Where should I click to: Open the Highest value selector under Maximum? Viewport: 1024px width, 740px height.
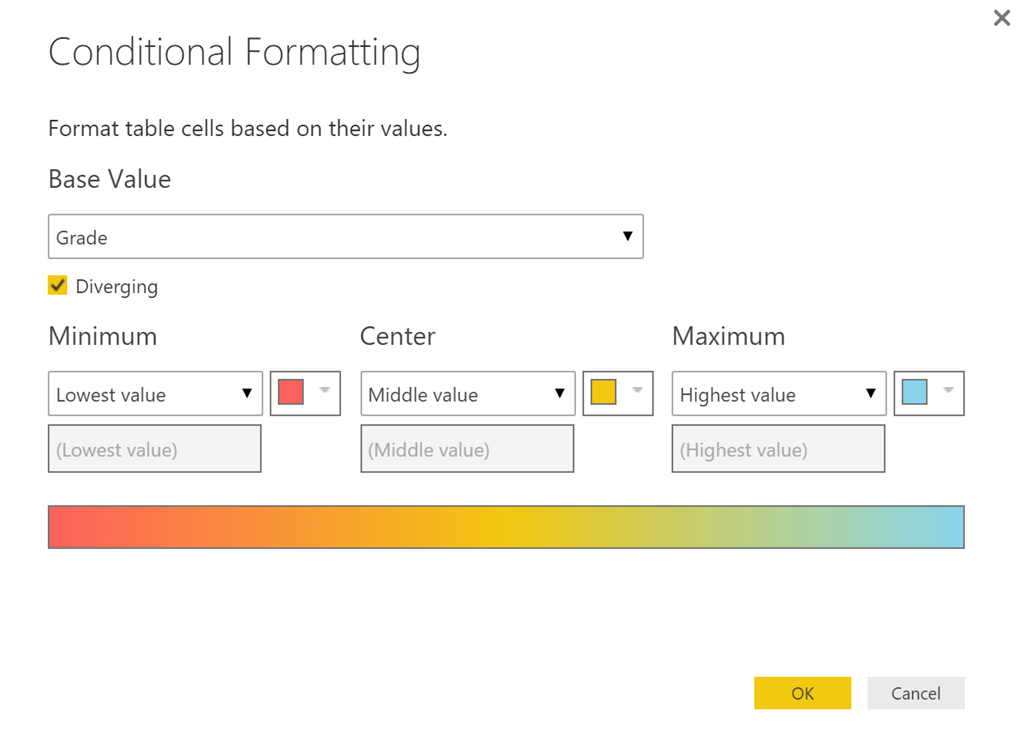(x=778, y=394)
